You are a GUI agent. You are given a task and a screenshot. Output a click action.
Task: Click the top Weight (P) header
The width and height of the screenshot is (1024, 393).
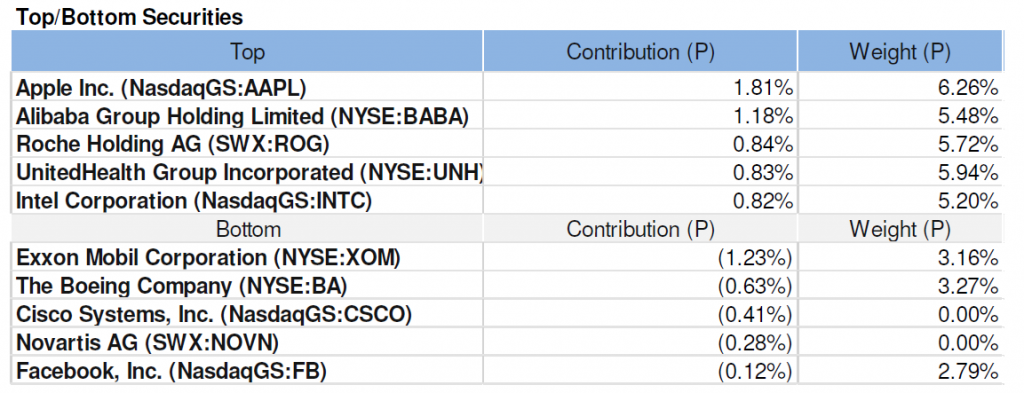click(x=899, y=52)
